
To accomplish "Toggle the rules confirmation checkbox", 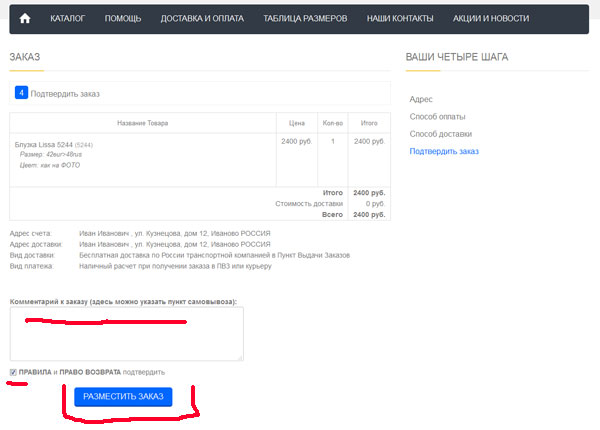I will click(13, 372).
